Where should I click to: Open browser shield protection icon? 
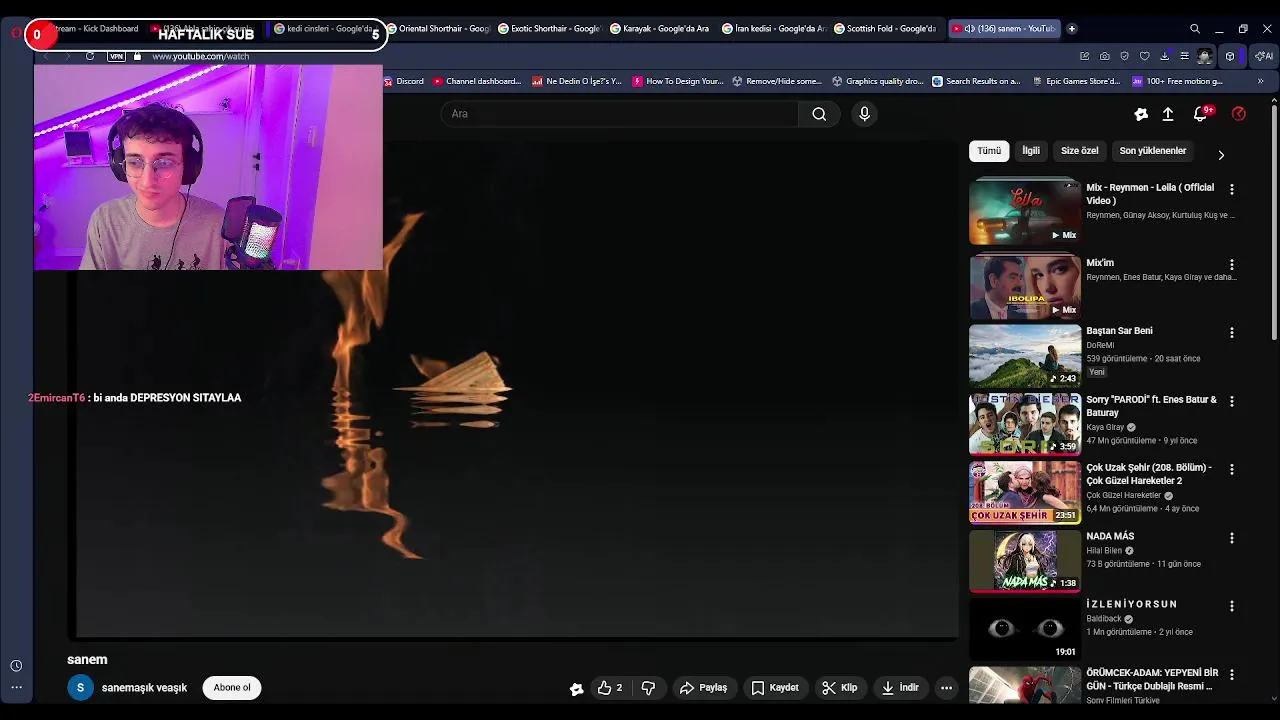pyautogui.click(x=1124, y=56)
